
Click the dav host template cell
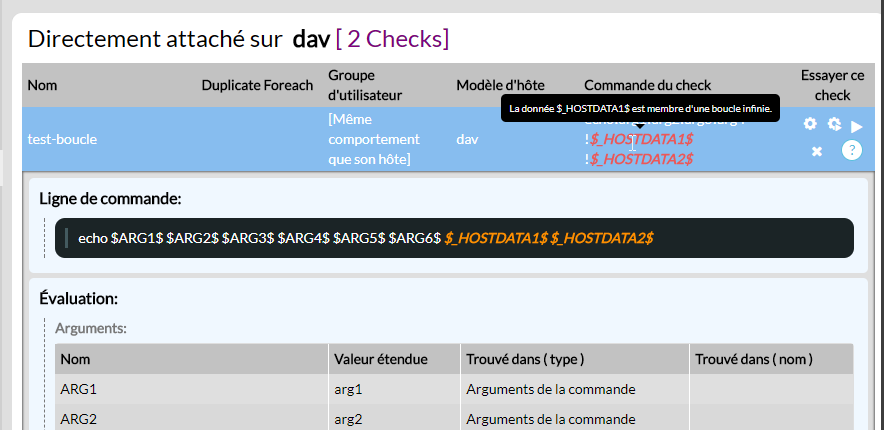pyautogui.click(x=468, y=139)
